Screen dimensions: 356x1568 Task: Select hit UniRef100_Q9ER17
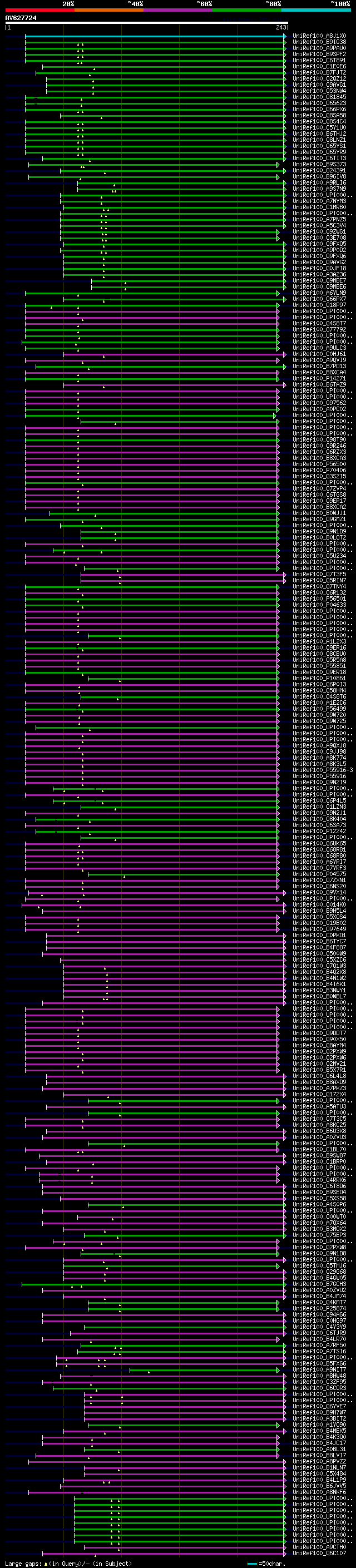coord(319,501)
